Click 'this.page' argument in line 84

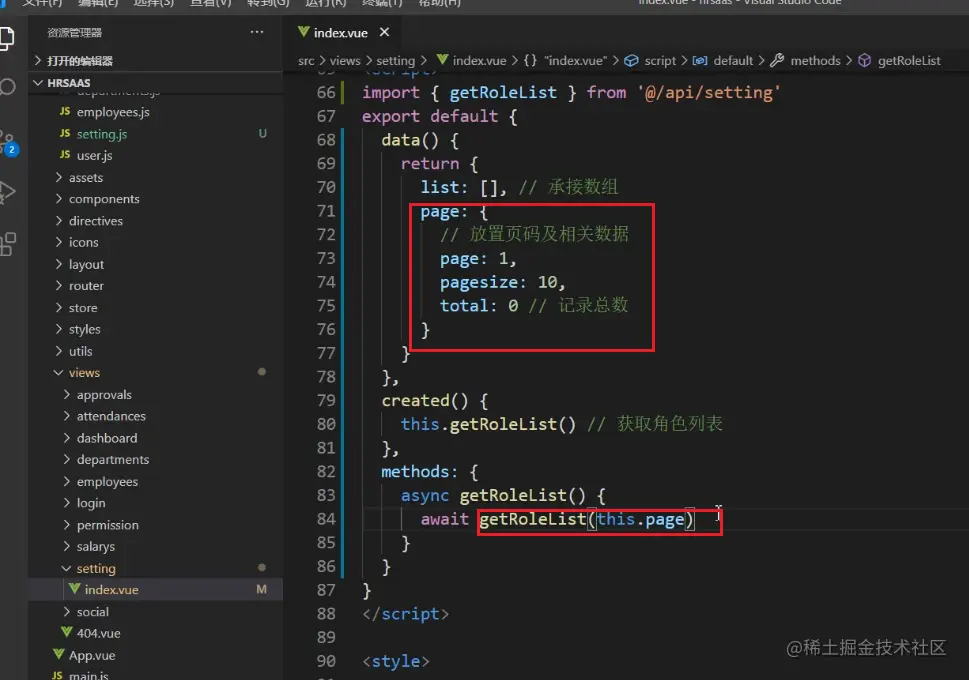pyautogui.click(x=641, y=519)
